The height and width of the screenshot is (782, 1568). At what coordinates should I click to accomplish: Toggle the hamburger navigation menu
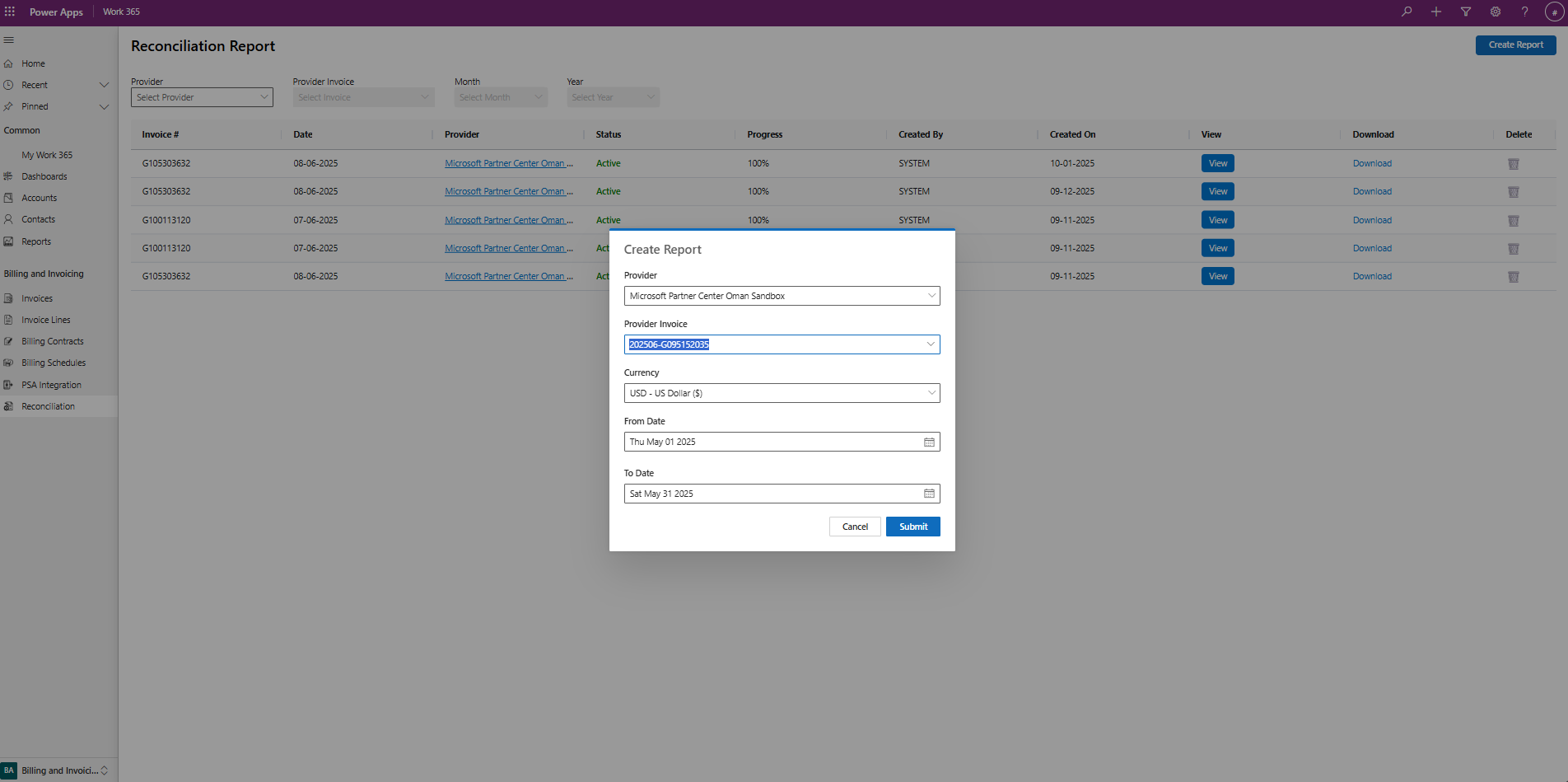(9, 40)
